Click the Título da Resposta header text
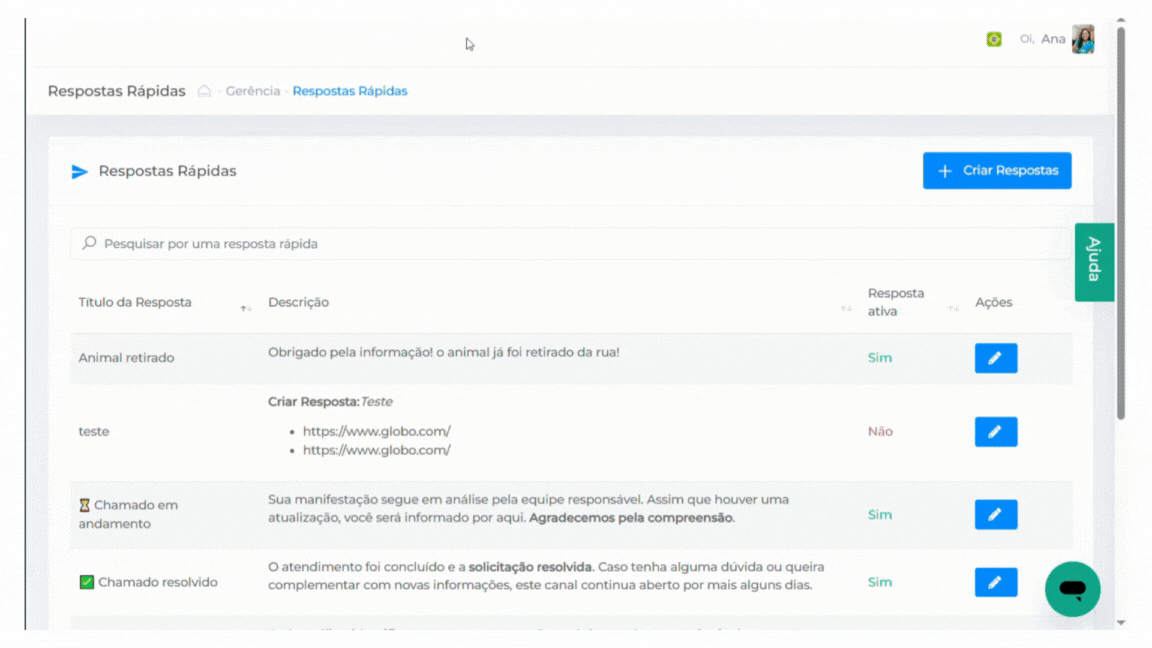This screenshot has height=648, width=1152. (x=135, y=302)
